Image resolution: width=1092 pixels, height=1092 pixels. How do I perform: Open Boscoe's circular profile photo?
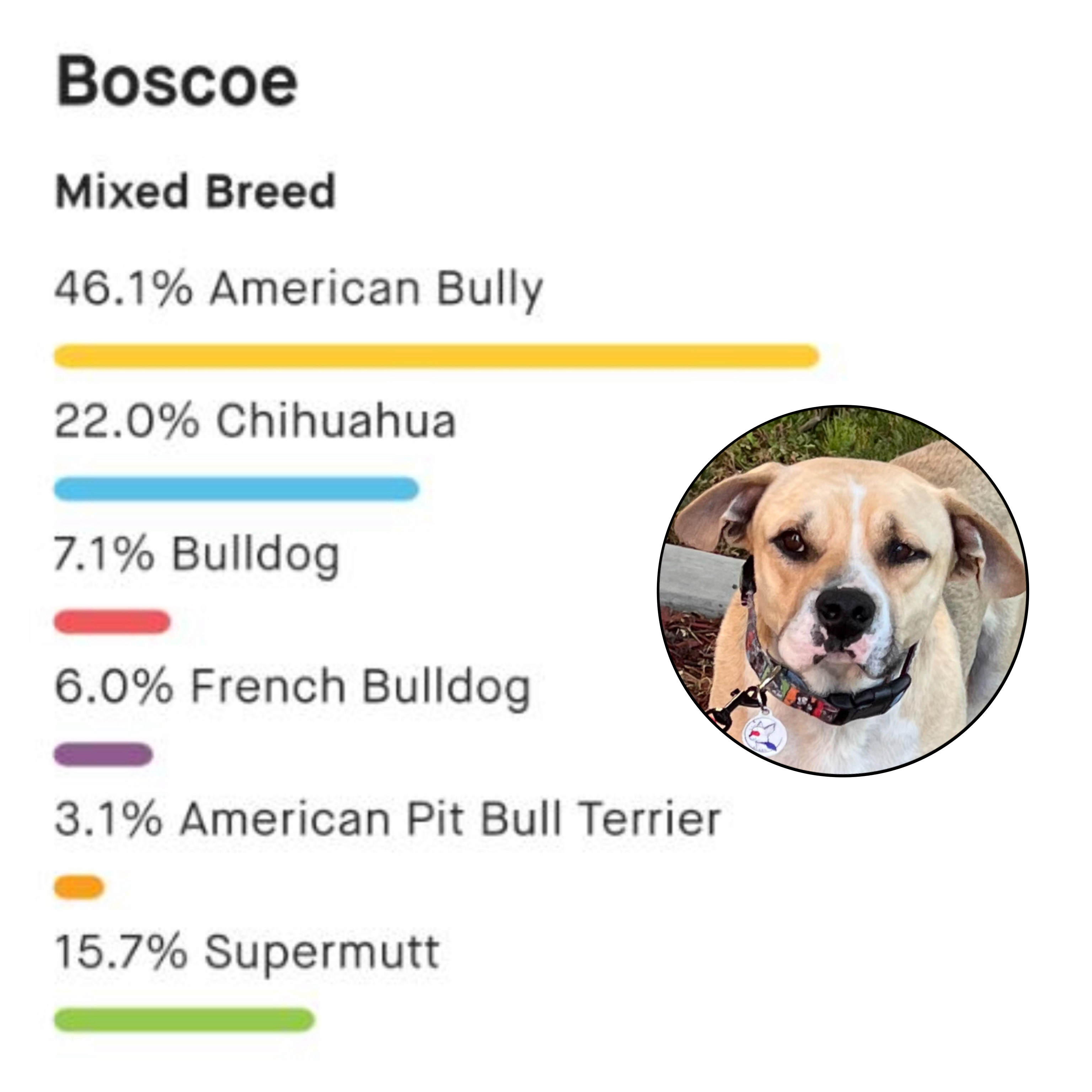point(842,591)
